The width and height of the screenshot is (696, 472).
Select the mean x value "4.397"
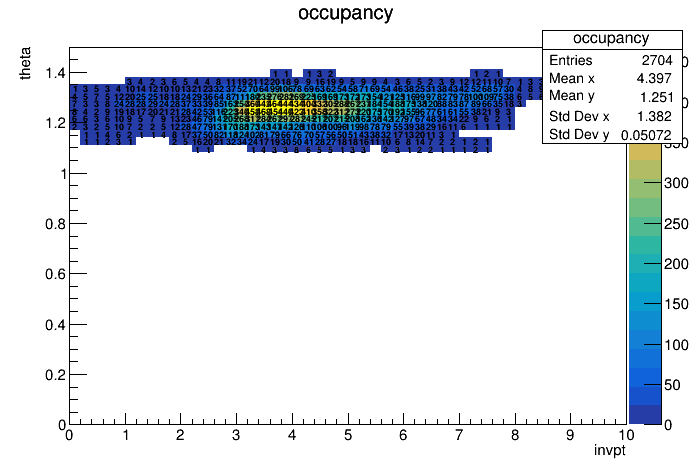pyautogui.click(x=654, y=78)
